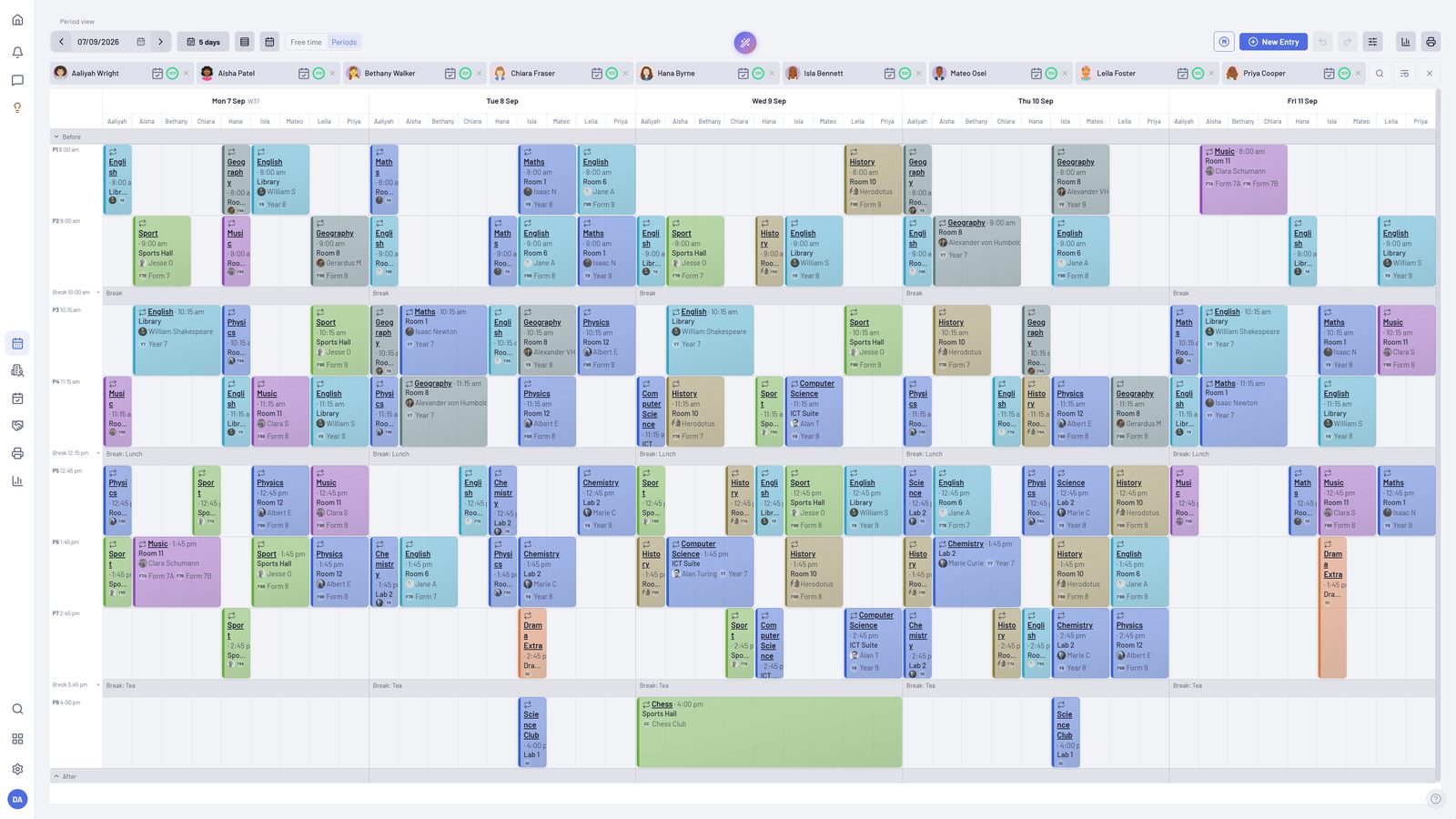Click the Wed 9 Sep day header

pos(769,101)
